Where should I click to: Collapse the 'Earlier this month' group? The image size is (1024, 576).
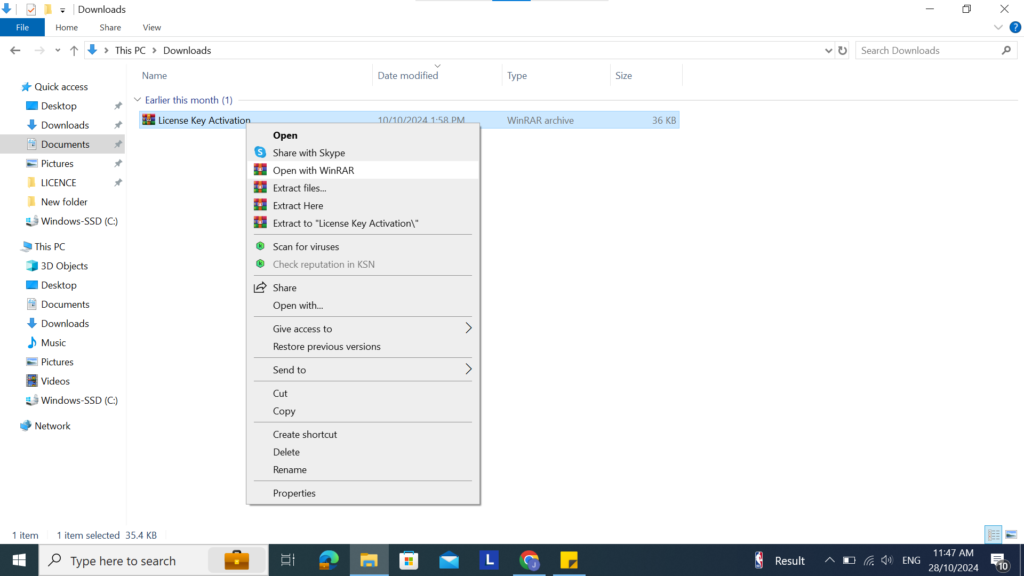(x=137, y=100)
